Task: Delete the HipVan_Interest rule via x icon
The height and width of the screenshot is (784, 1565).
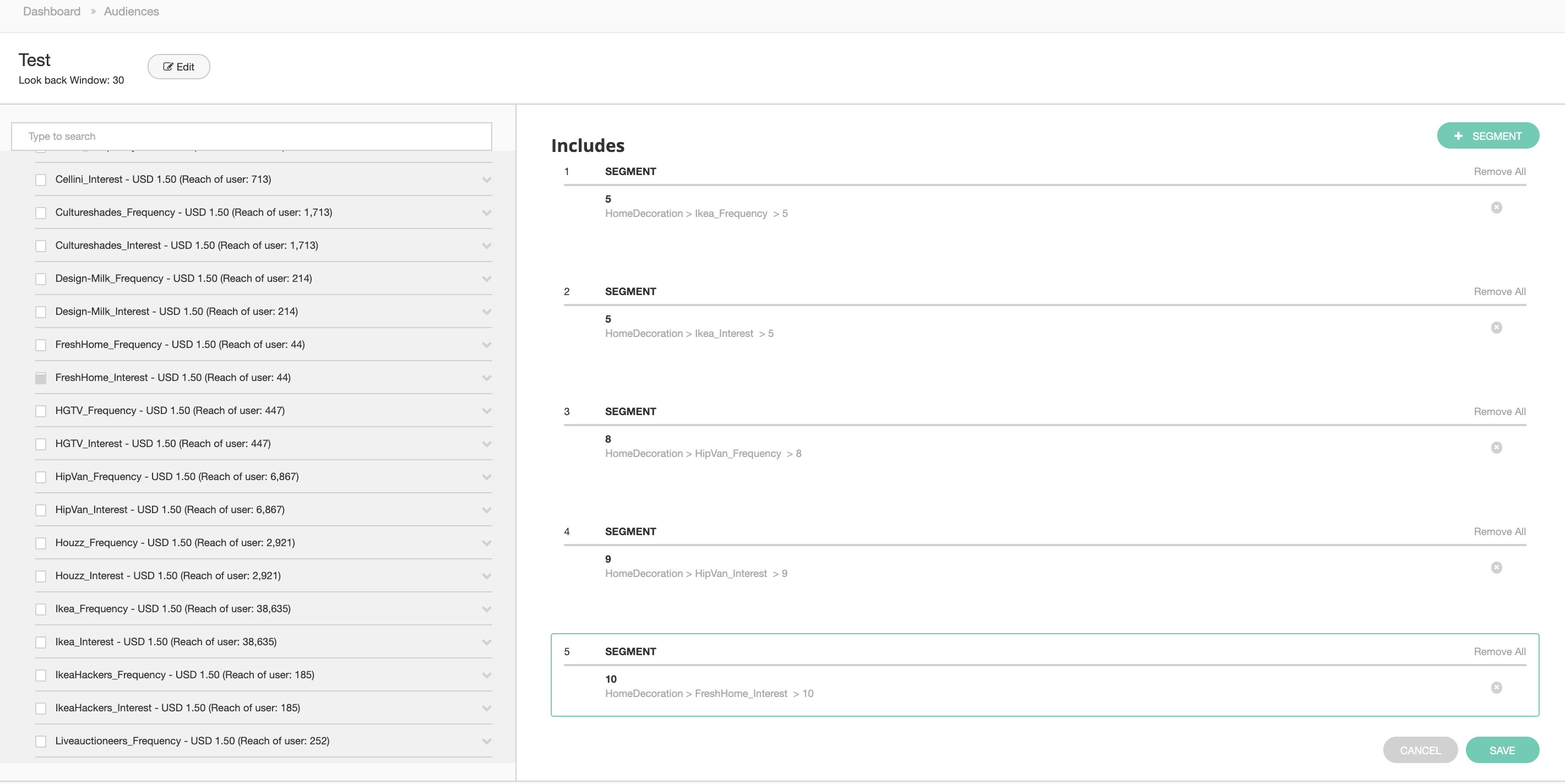Action: point(1496,568)
